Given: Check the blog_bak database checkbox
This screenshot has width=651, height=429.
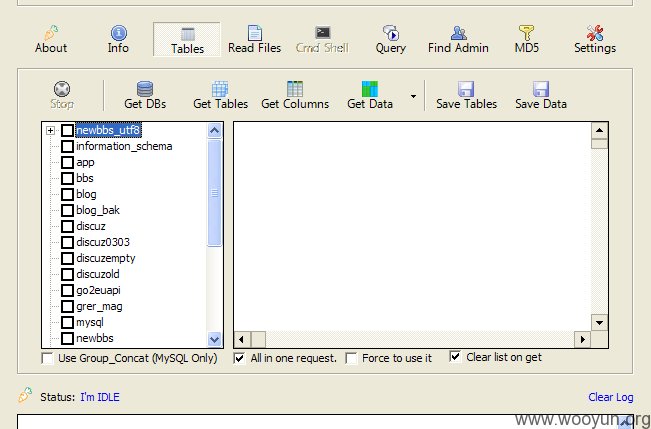Looking at the screenshot, I should [67, 210].
